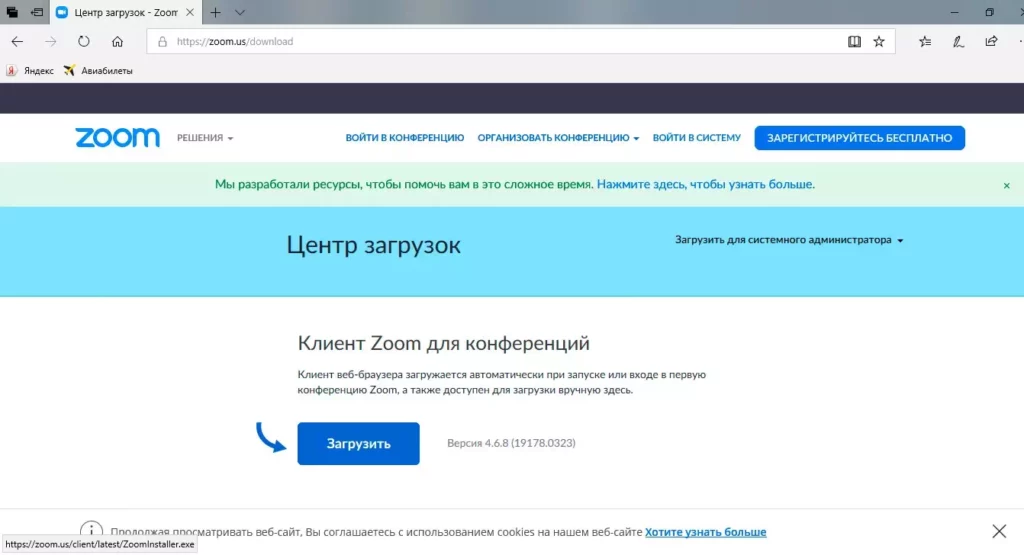1024x555 pixels.
Task: Open reading view book icon
Action: coord(854,41)
